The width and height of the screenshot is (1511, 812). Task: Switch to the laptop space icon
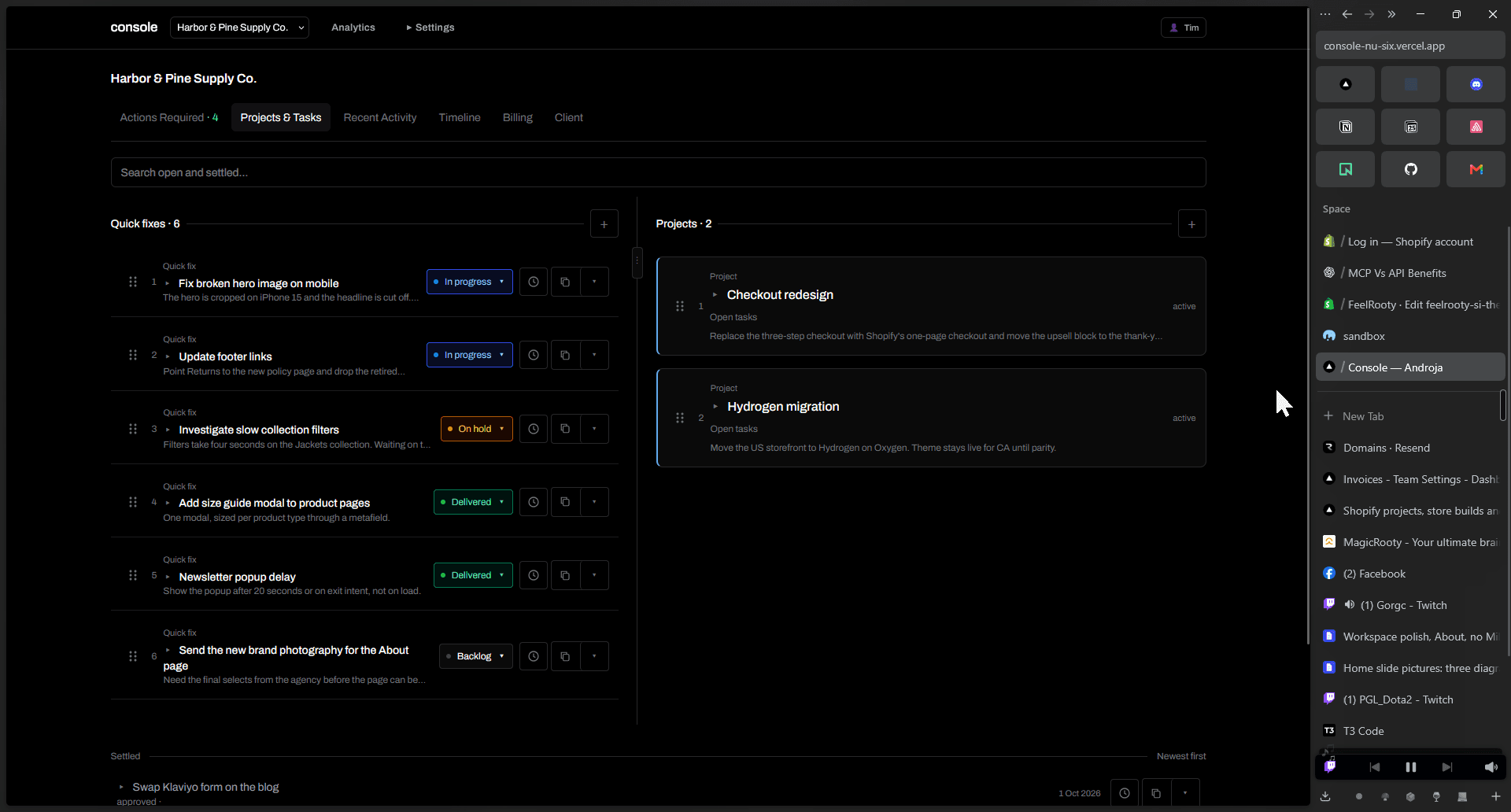point(1462,796)
